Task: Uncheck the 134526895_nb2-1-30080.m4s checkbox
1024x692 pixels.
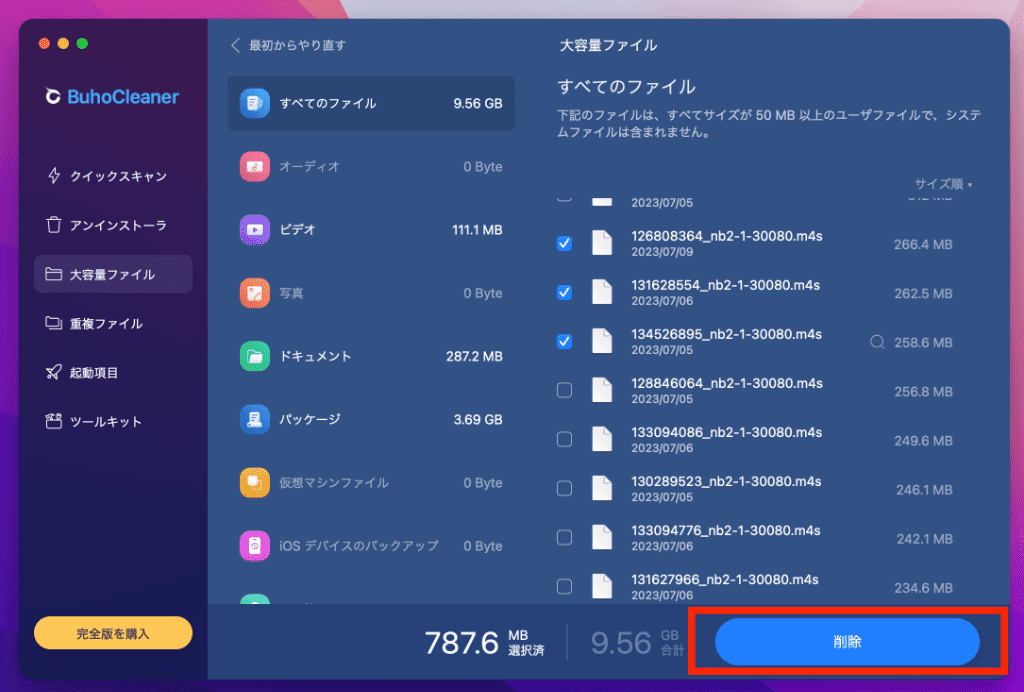Action: [x=564, y=341]
